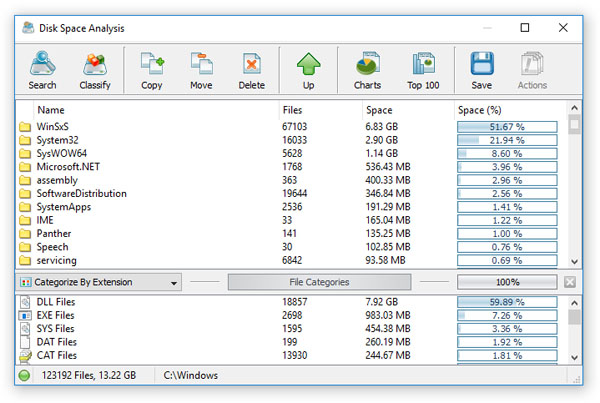Viewport: 600px width, 403px height.
Task: Click the 536.43 MB space value
Action: [388, 167]
